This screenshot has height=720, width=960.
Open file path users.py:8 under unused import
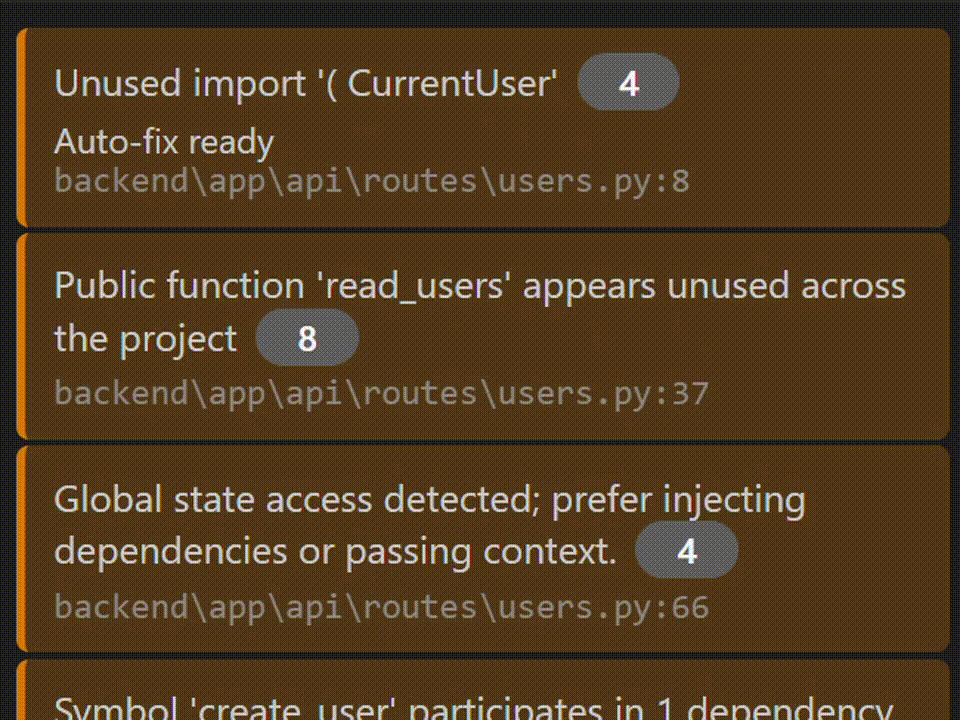372,181
